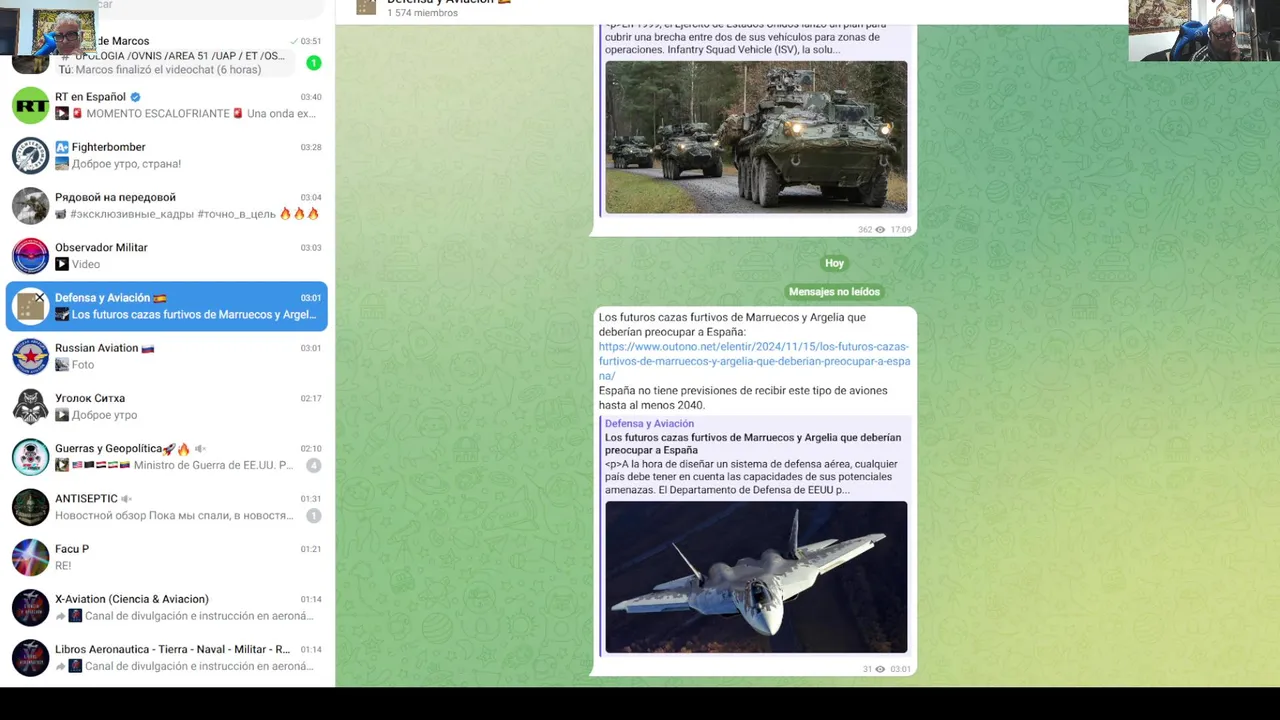The image size is (1280, 720).
Task: Click the 17:09 timestamp on vehicle message
Action: pos(900,229)
